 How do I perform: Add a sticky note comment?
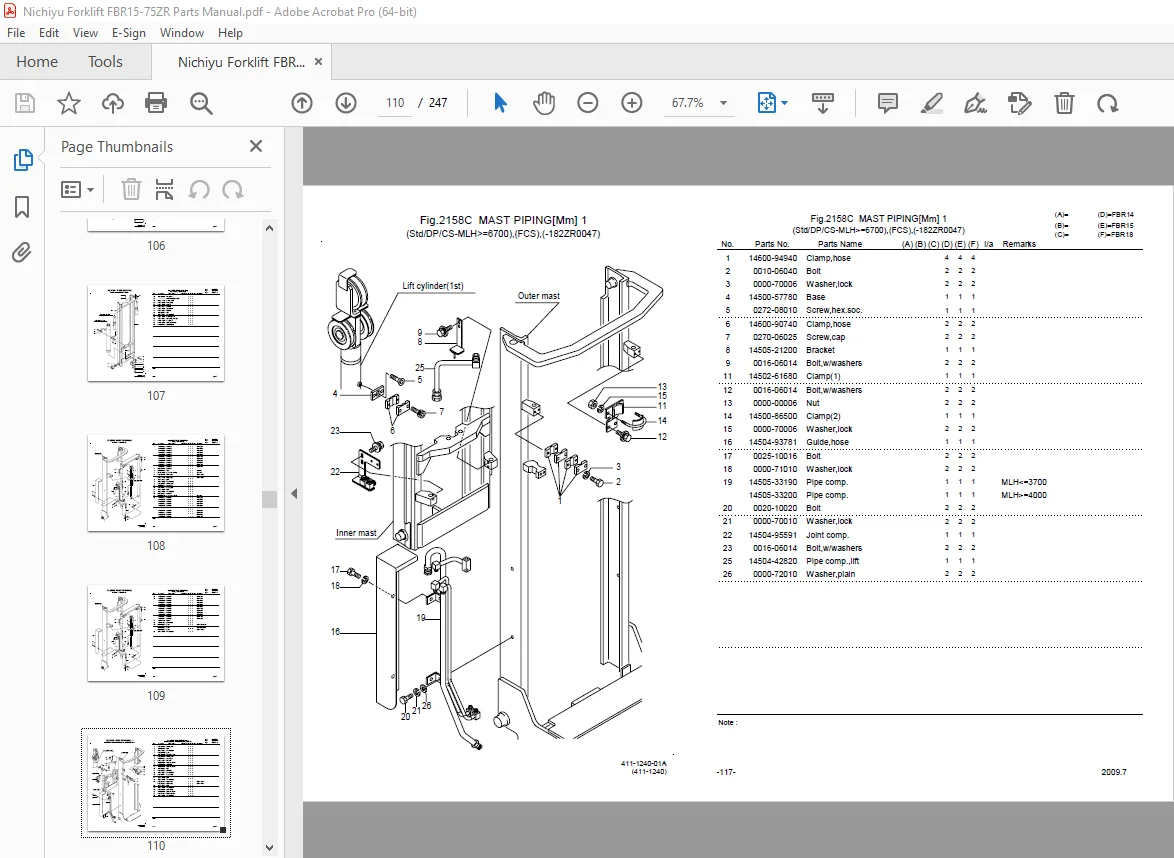[x=887, y=103]
